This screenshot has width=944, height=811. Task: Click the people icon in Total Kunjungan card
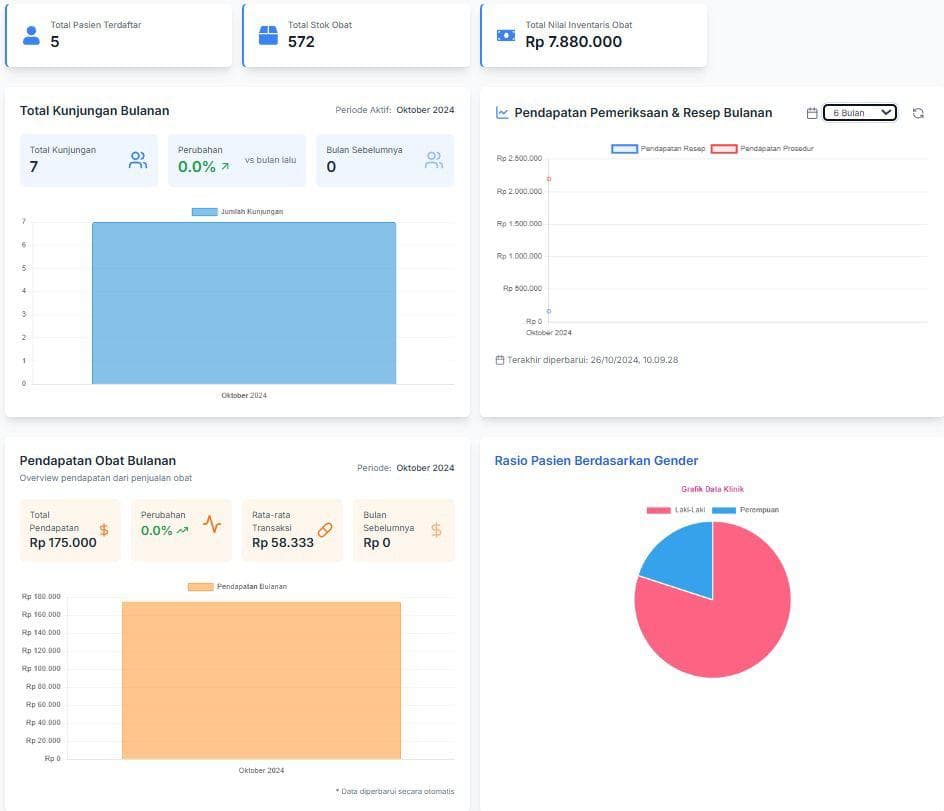click(138, 160)
